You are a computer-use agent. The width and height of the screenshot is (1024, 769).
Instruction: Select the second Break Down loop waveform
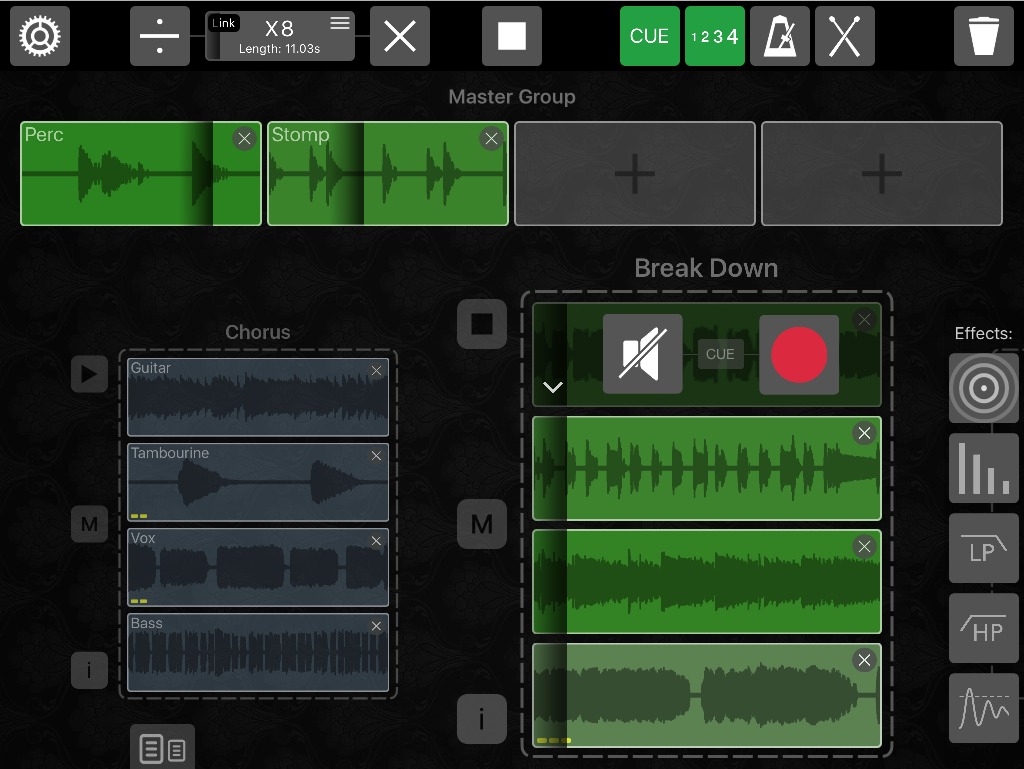707,468
